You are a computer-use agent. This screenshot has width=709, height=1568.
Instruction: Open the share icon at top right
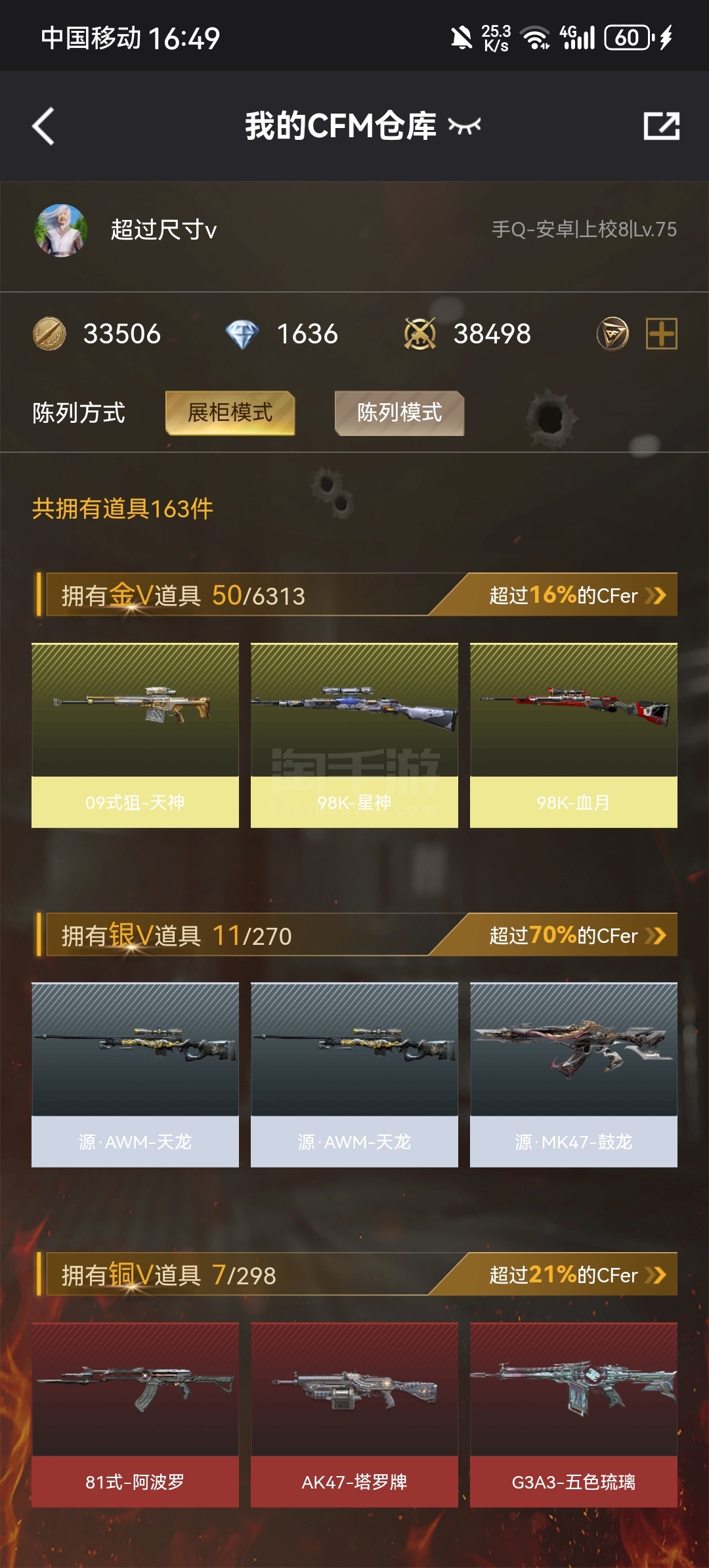point(661,126)
